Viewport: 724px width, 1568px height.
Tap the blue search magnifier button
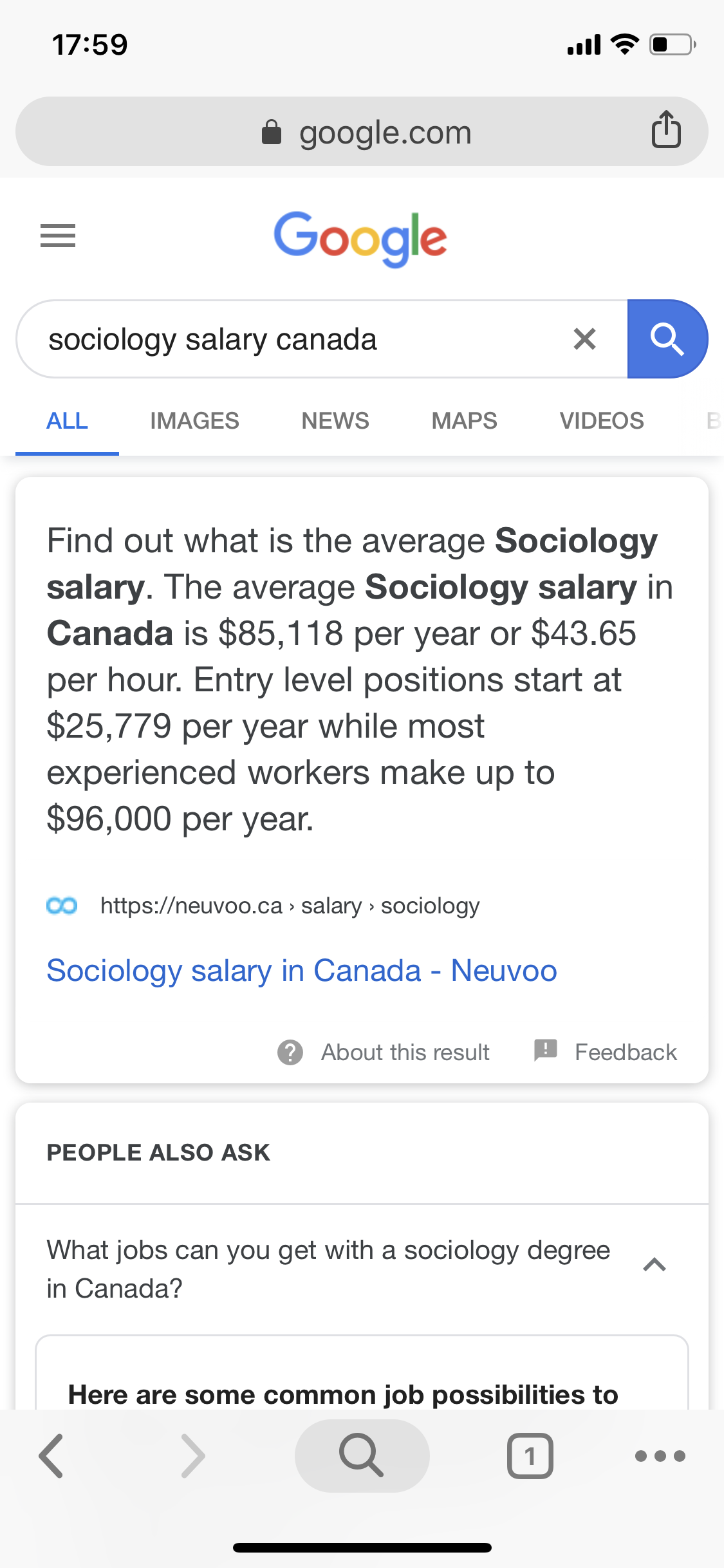(667, 339)
